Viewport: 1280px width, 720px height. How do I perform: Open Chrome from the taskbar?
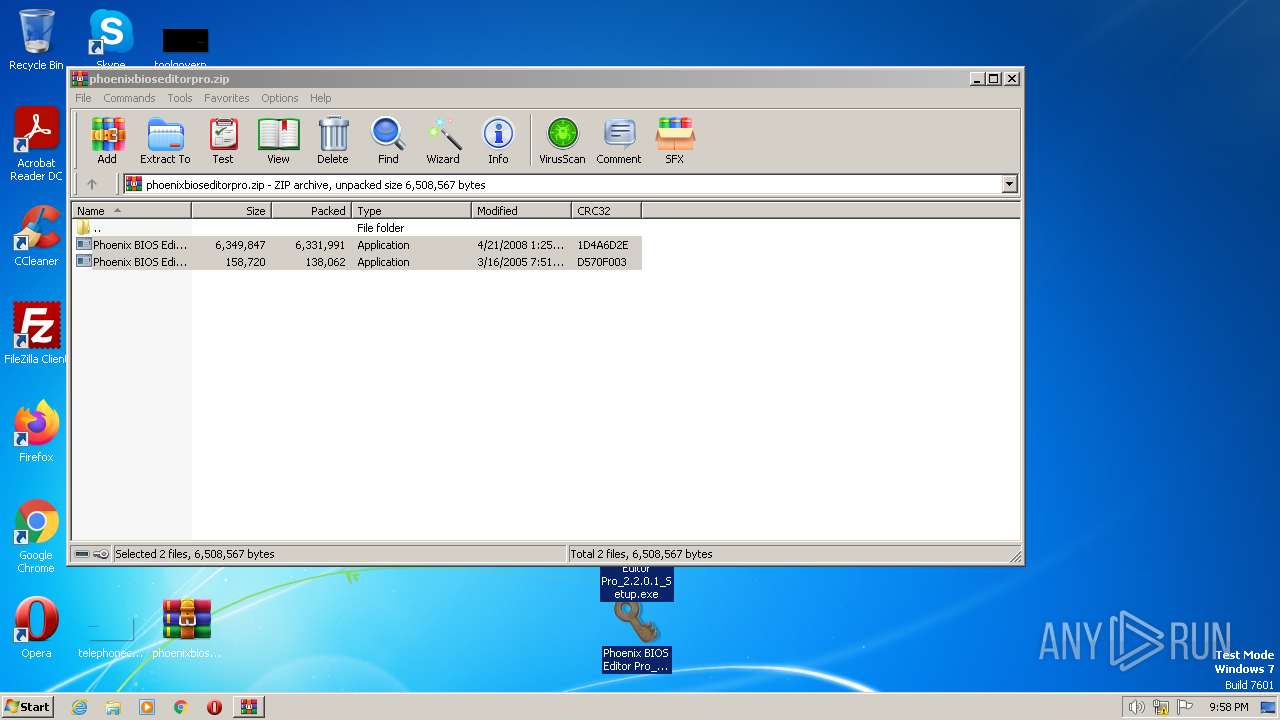181,707
